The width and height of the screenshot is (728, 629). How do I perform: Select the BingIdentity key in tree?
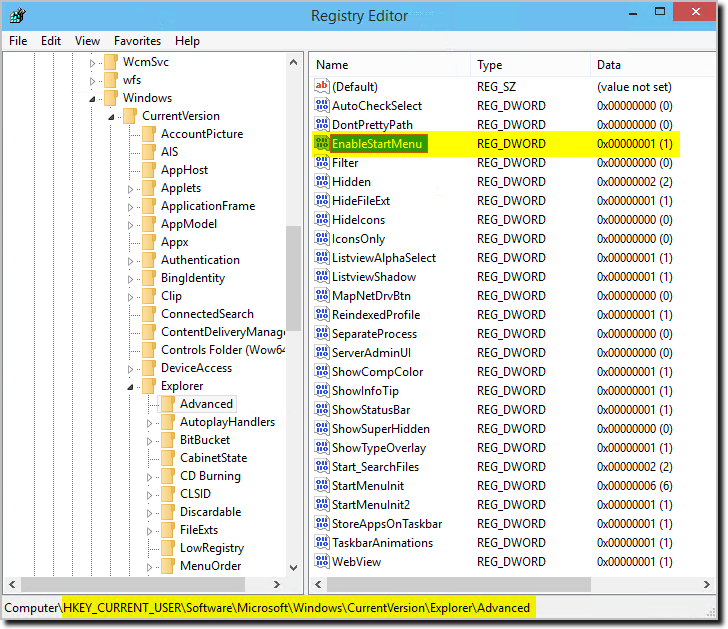(x=193, y=278)
